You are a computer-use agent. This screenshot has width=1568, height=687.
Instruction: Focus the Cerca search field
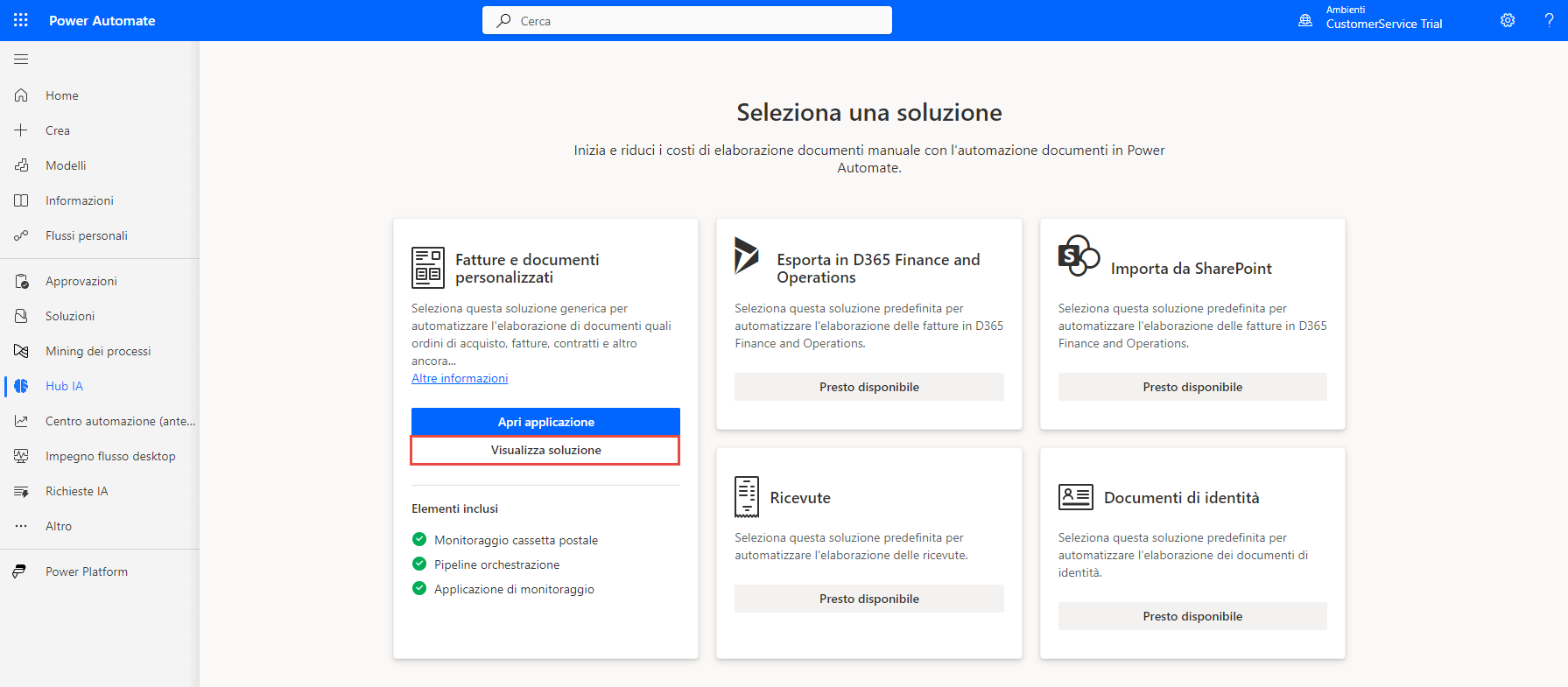pyautogui.click(x=687, y=20)
